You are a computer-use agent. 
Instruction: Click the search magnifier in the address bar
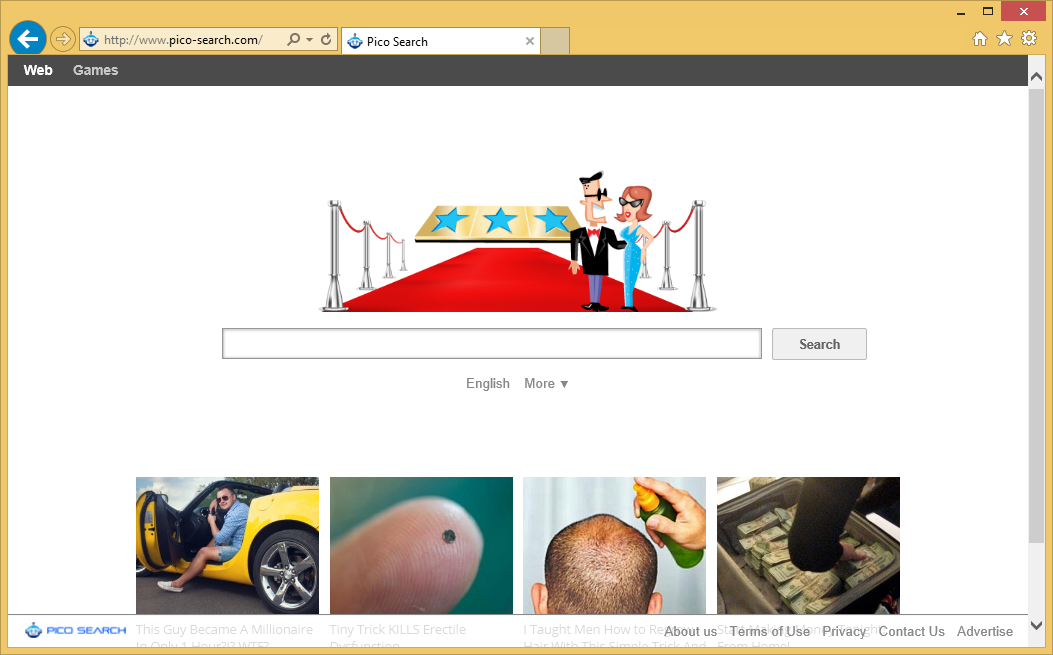coord(291,38)
